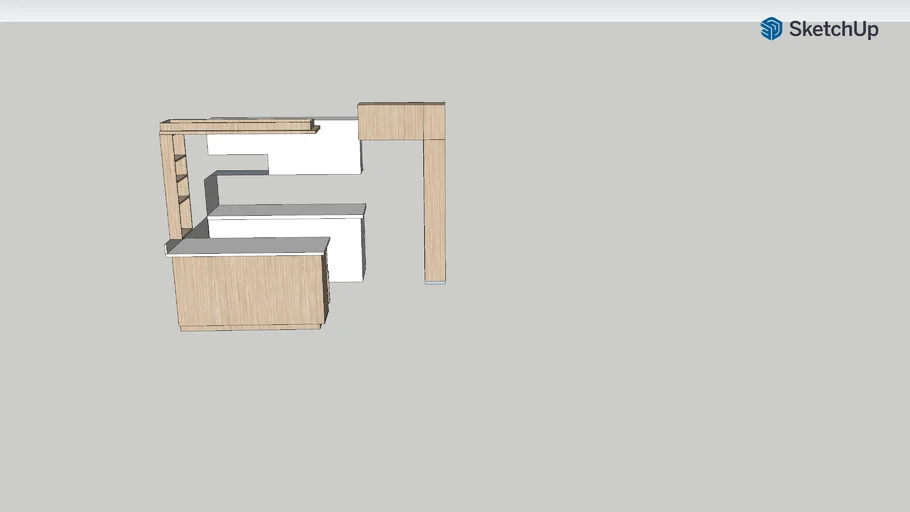Click the long horizontal wood top shelf
Screen dimensions: 910x512
tap(237, 127)
